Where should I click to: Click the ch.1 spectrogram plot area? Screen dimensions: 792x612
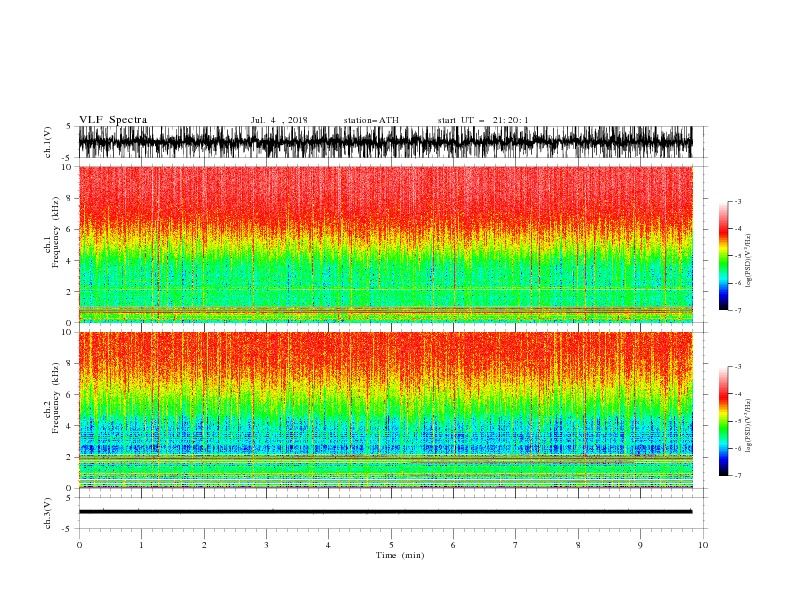(385, 244)
